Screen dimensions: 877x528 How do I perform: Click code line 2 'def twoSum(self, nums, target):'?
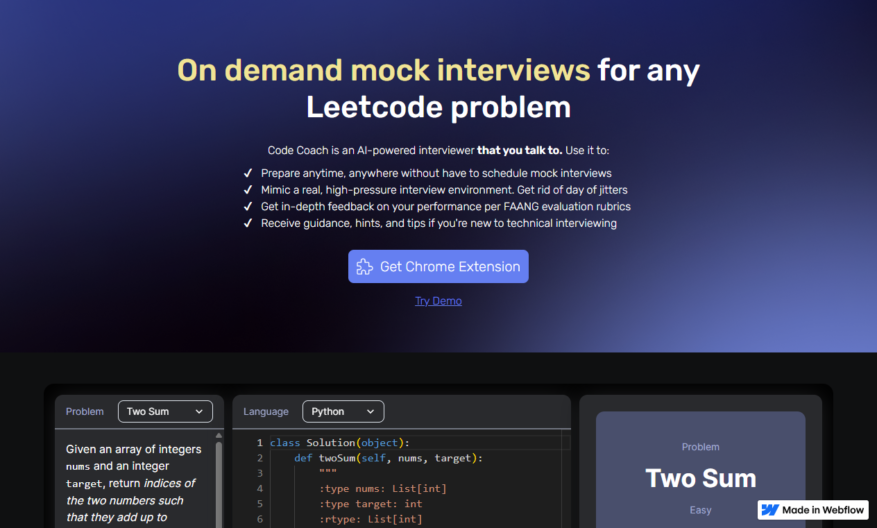coord(388,458)
